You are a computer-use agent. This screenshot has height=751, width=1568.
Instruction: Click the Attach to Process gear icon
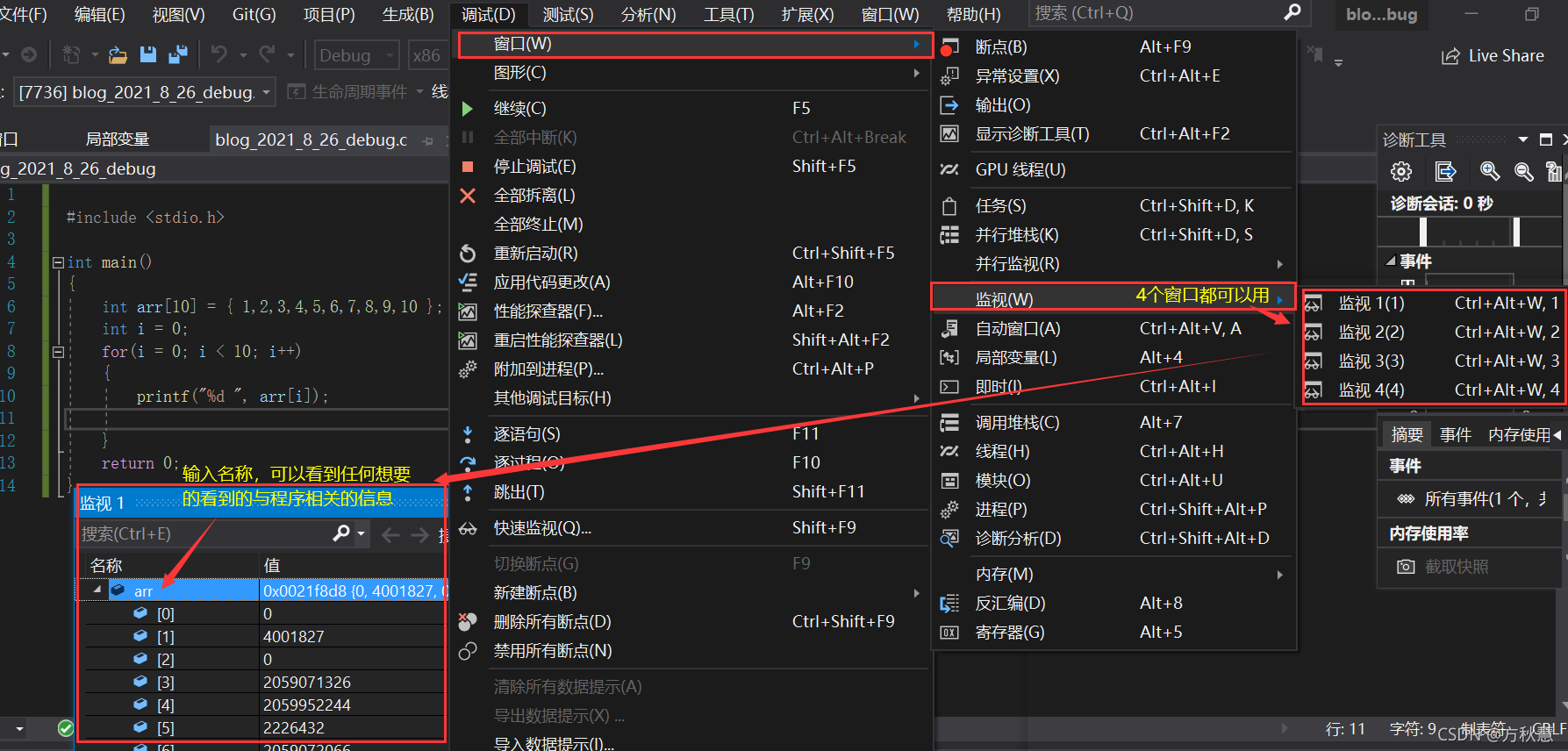[468, 369]
